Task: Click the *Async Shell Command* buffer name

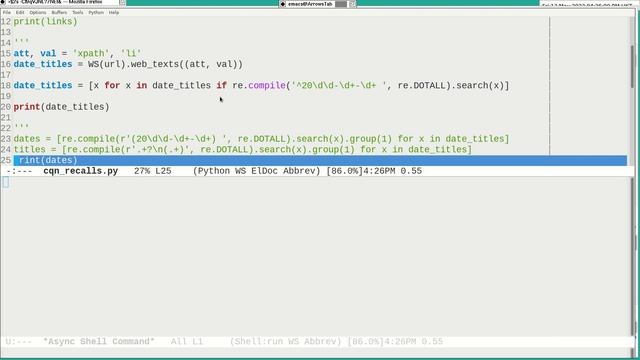Action: (99, 342)
